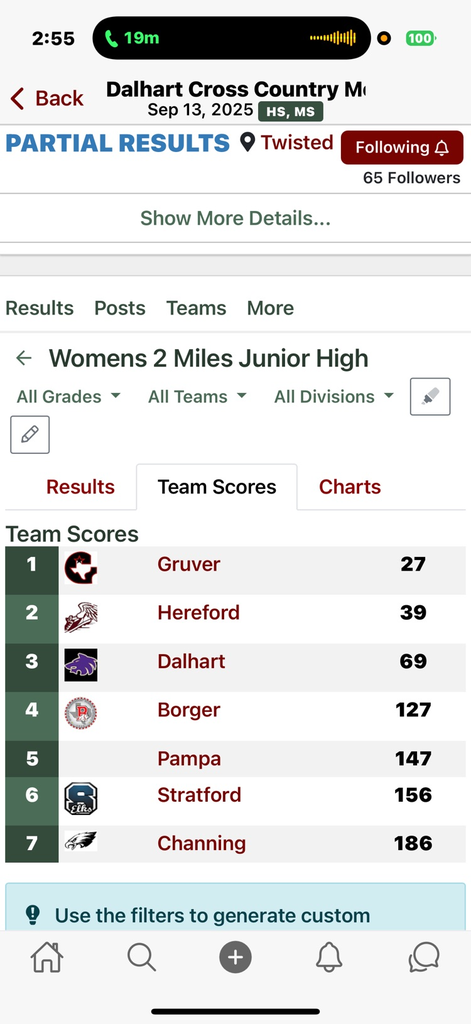
Task: Open the All Teams dropdown
Action: point(197,396)
